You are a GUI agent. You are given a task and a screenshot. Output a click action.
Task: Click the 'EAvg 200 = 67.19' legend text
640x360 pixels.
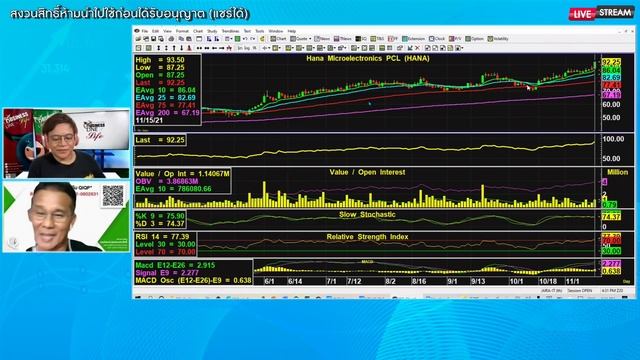click(x=167, y=113)
